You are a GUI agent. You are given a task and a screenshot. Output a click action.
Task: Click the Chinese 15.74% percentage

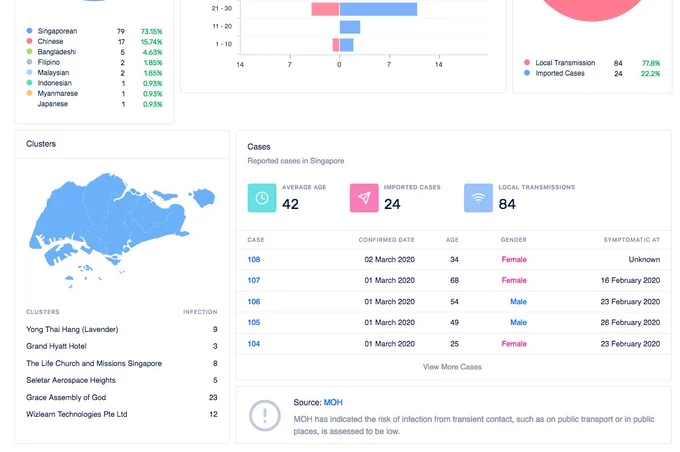tap(151, 42)
